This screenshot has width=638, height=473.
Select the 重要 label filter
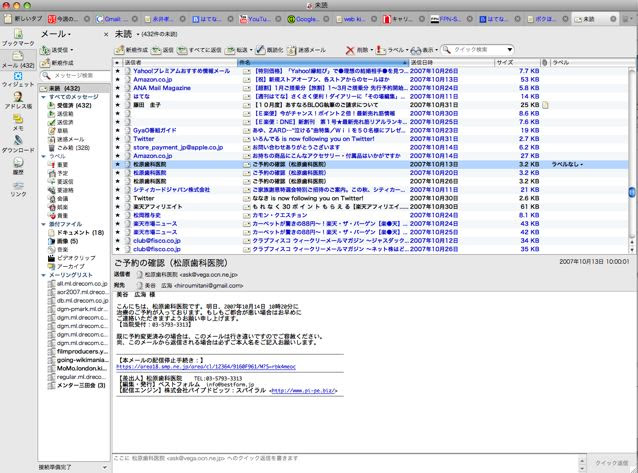58,164
